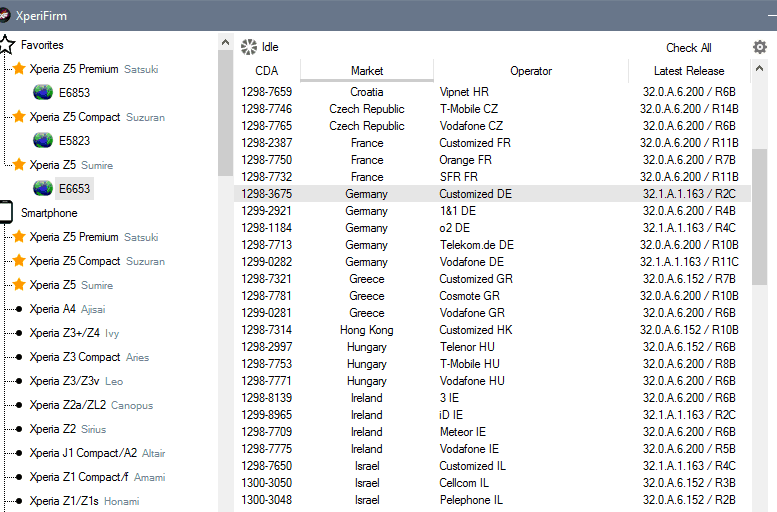Select Xperia Z1 Compact/f Amami device
Image resolution: width=777 pixels, height=512 pixels.
(x=97, y=477)
